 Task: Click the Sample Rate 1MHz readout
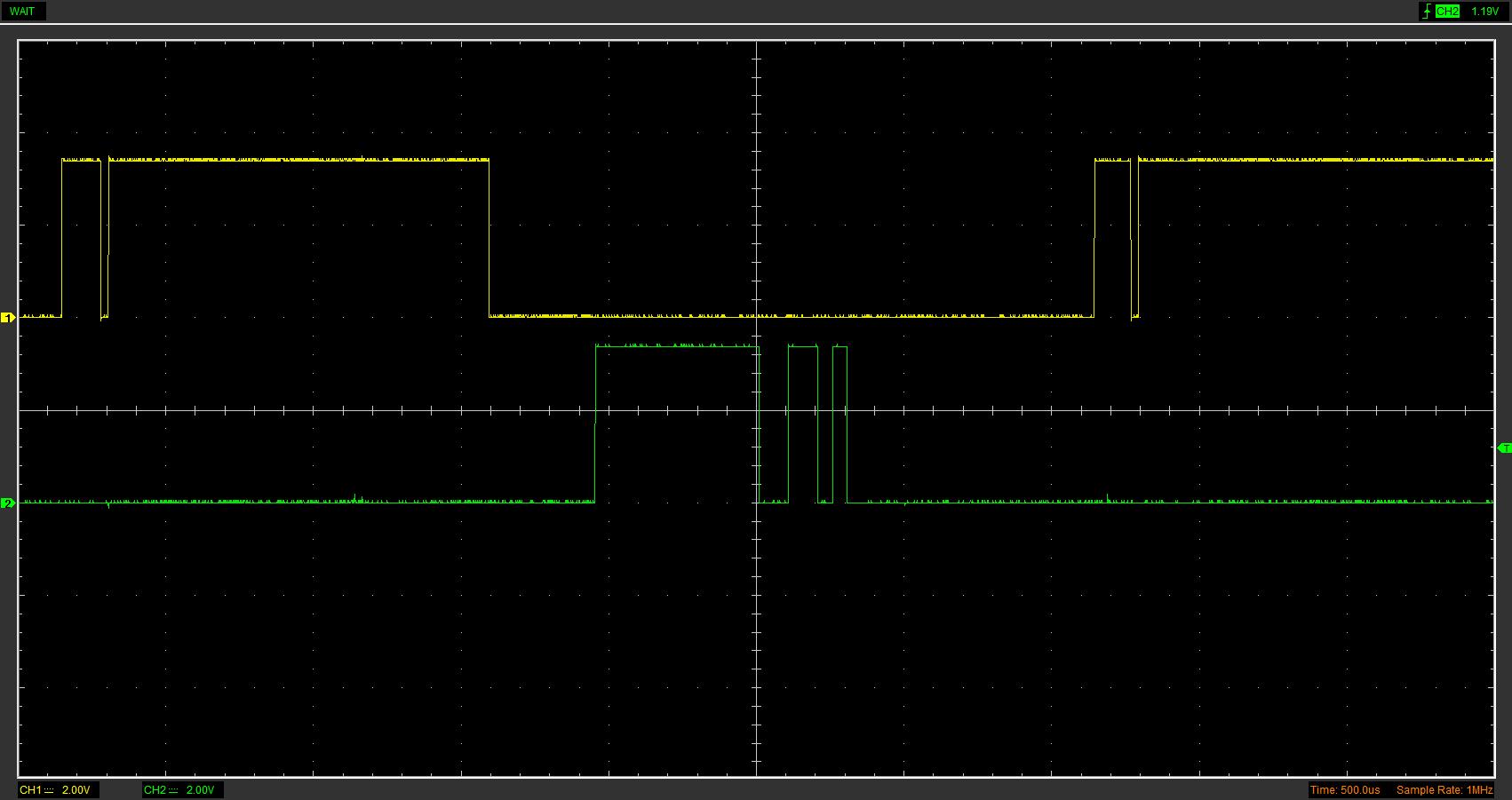(1444, 790)
